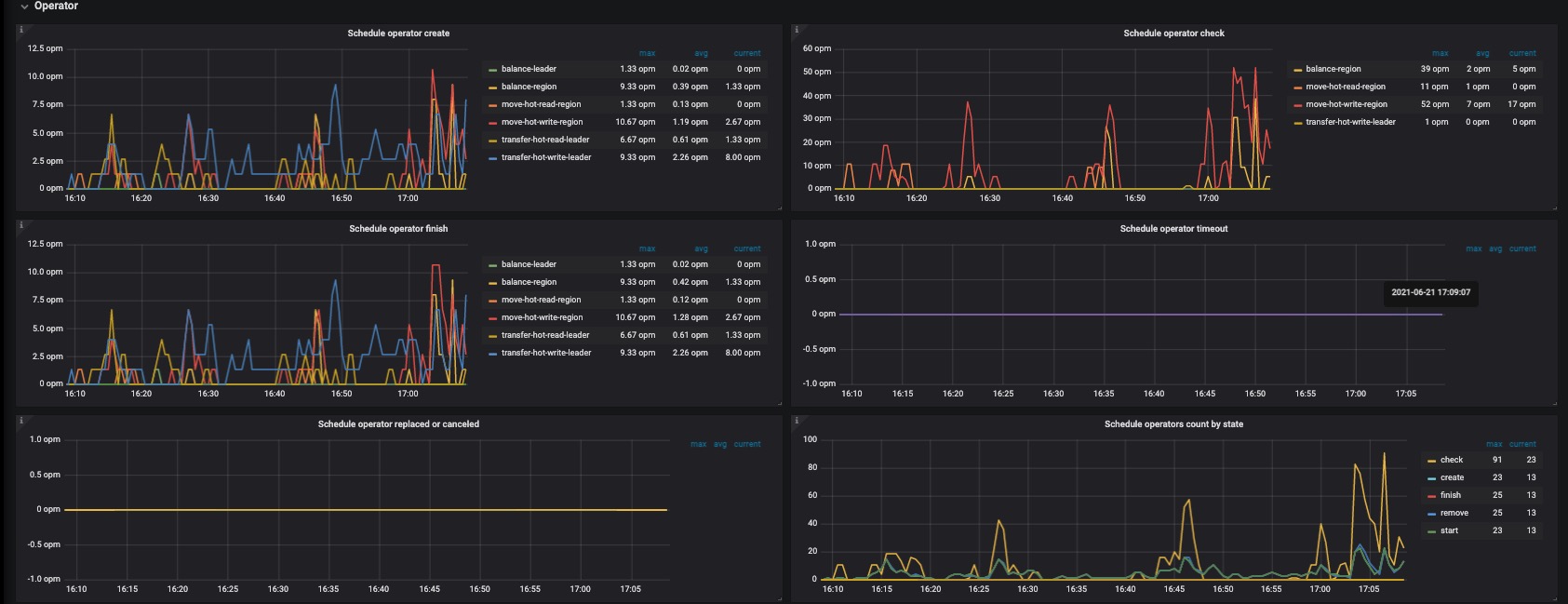Toggle move-hot-write-region series in Schedule operator finish legend

542,317
